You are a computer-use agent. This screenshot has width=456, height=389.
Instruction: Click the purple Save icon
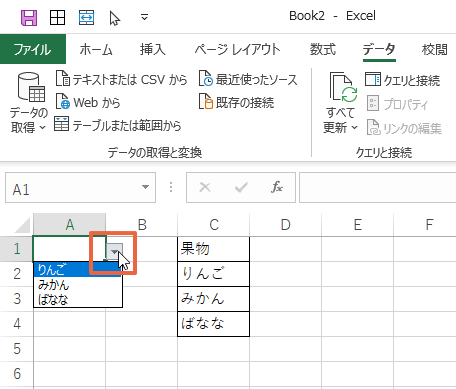coord(29,17)
